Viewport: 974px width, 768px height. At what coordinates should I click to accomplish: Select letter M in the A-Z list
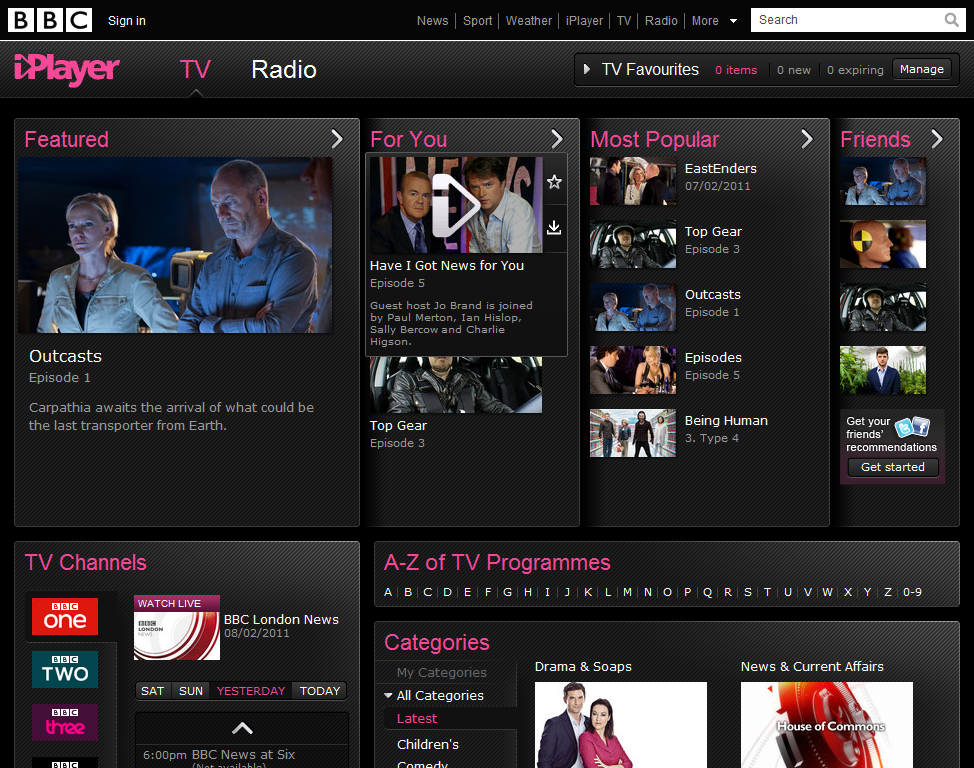(x=627, y=592)
